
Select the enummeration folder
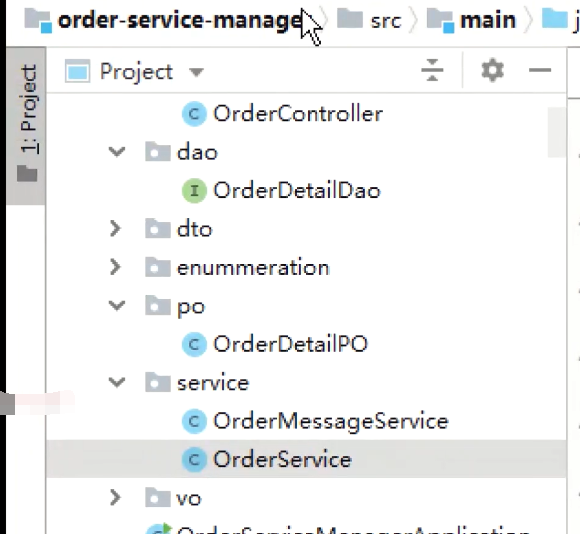(253, 268)
